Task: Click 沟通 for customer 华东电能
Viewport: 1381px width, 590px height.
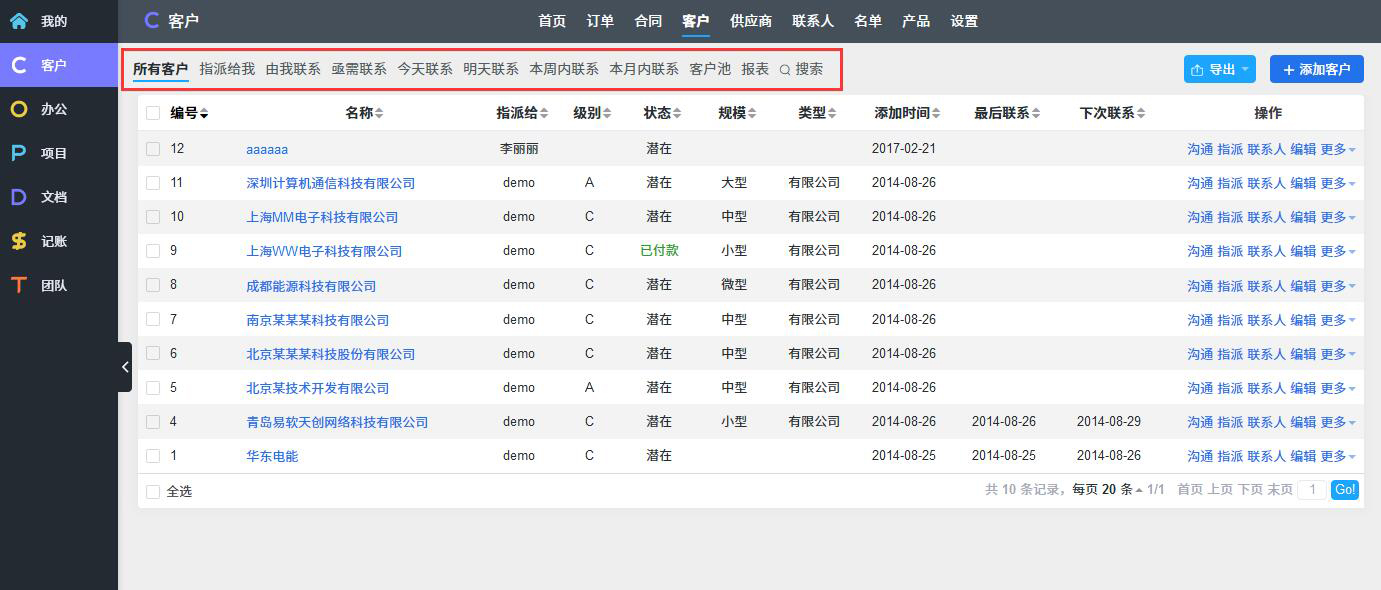Action: tap(1200, 456)
